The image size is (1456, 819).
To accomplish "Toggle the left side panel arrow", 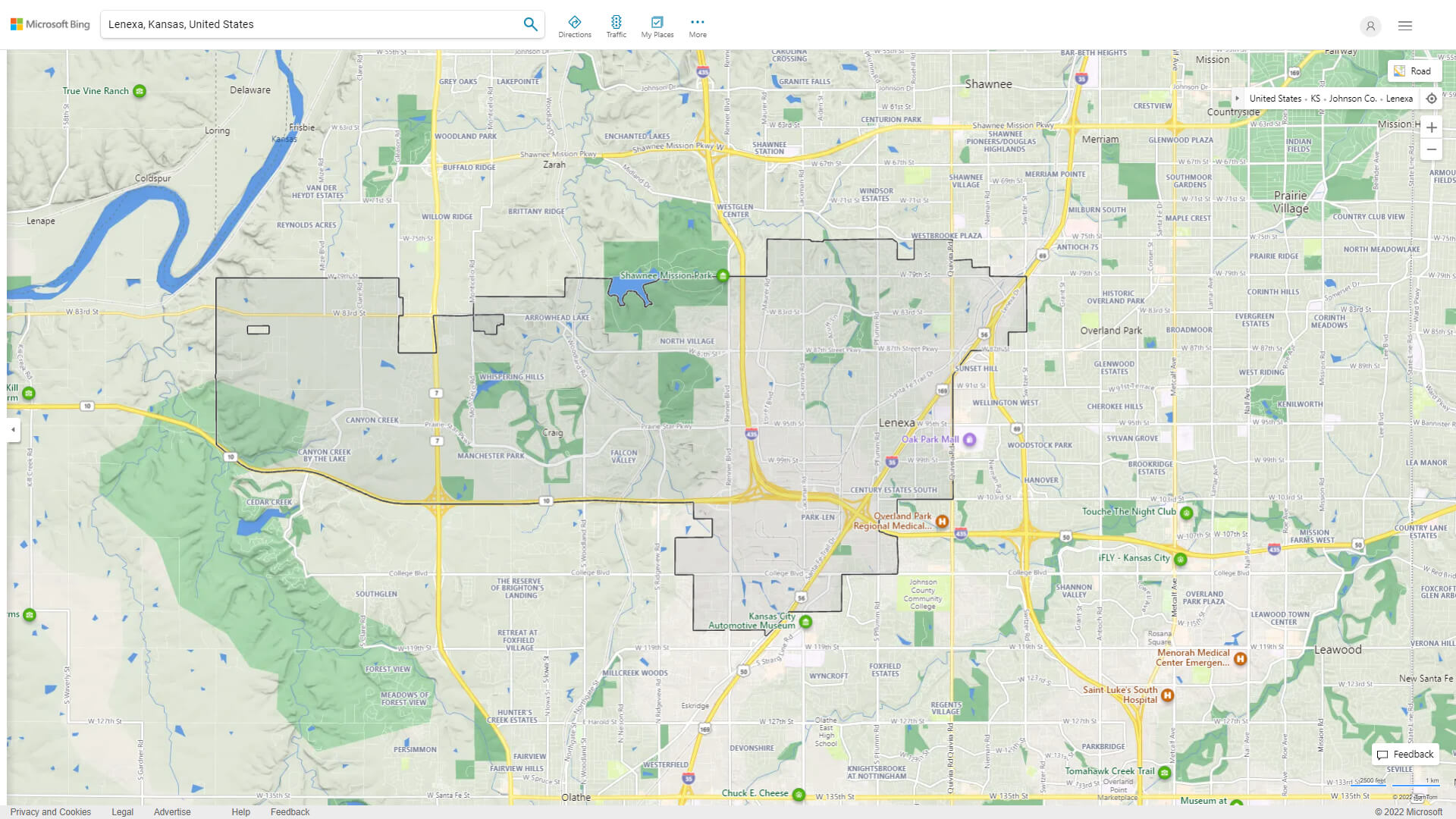I will point(13,430).
